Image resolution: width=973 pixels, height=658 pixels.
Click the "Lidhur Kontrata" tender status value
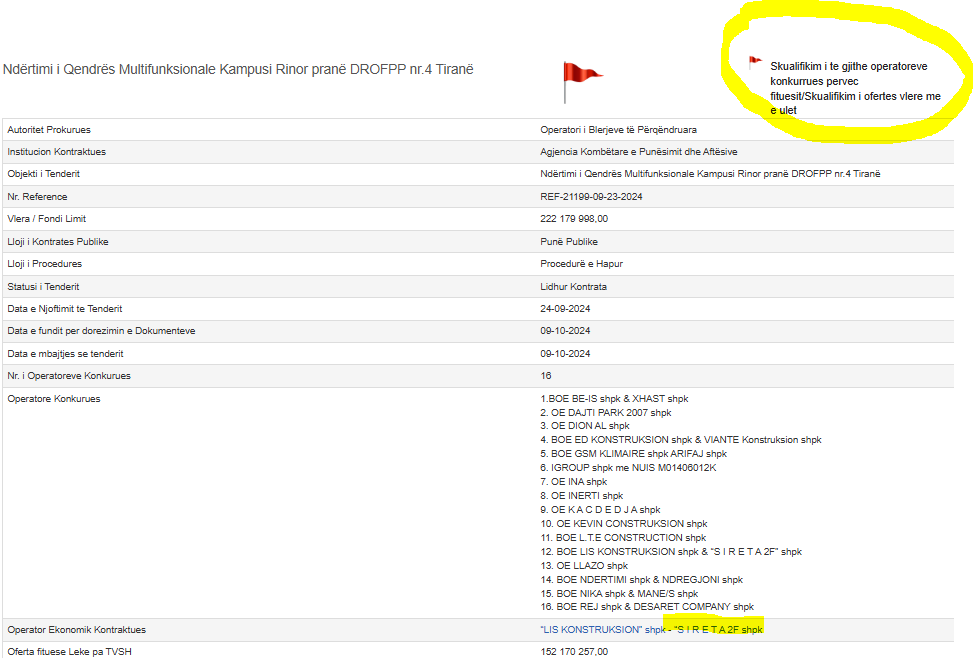[x=573, y=287]
